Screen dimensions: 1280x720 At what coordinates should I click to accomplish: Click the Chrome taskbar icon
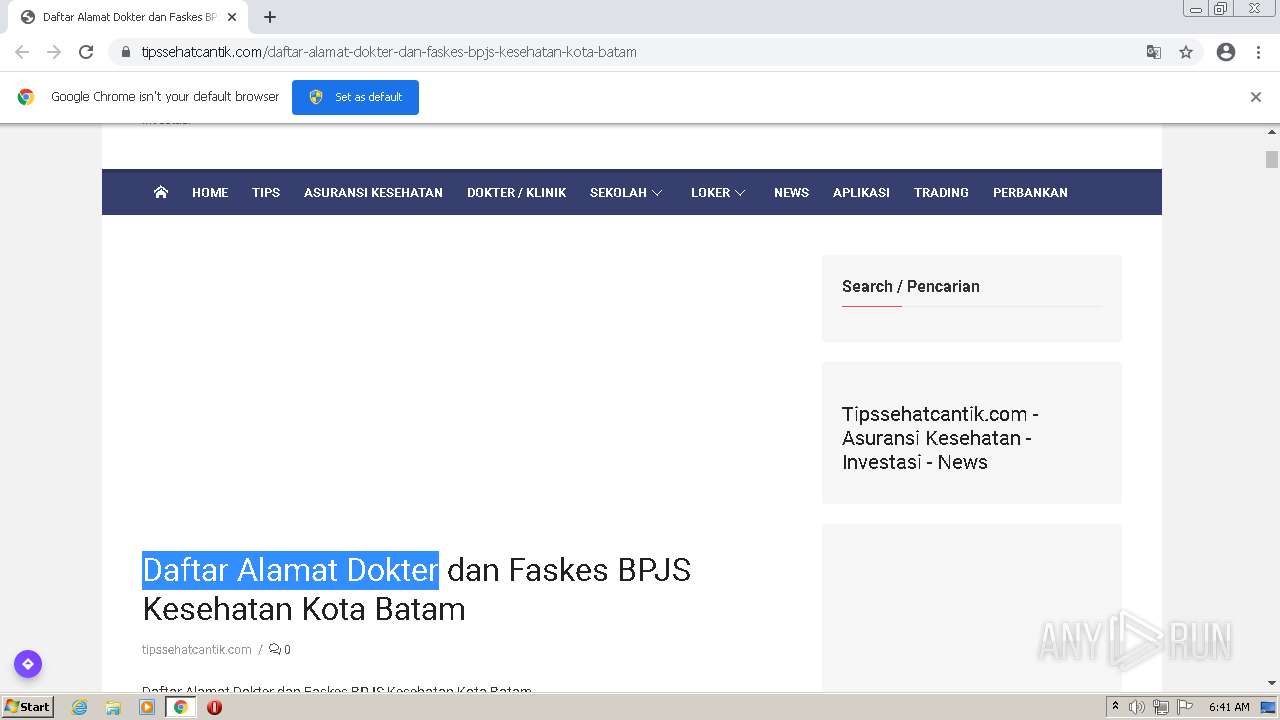181,707
